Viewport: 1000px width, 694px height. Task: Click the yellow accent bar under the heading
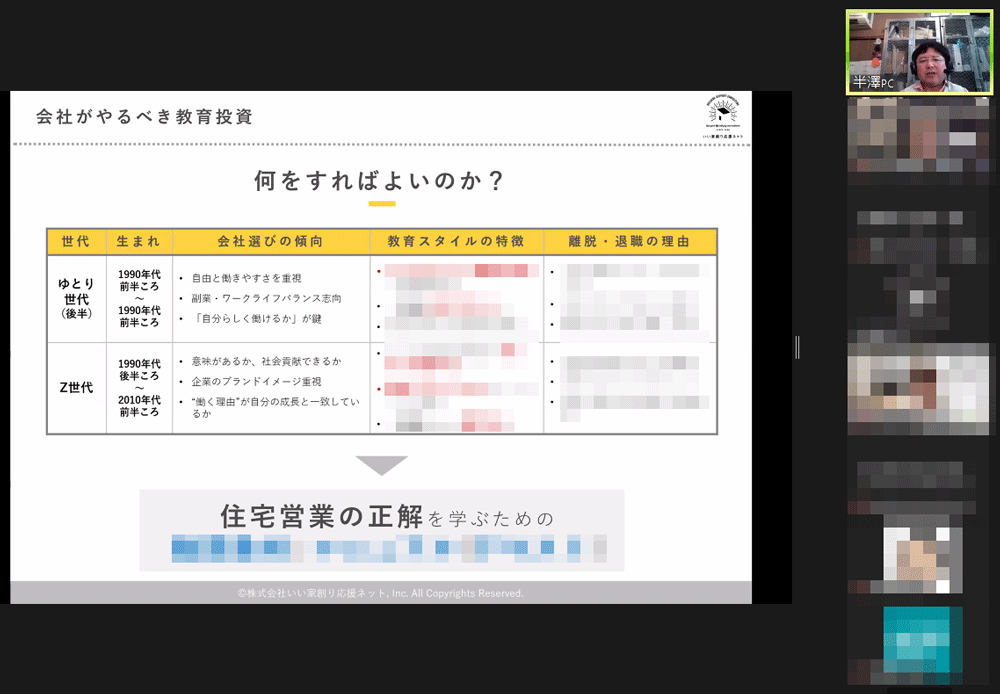coord(381,204)
